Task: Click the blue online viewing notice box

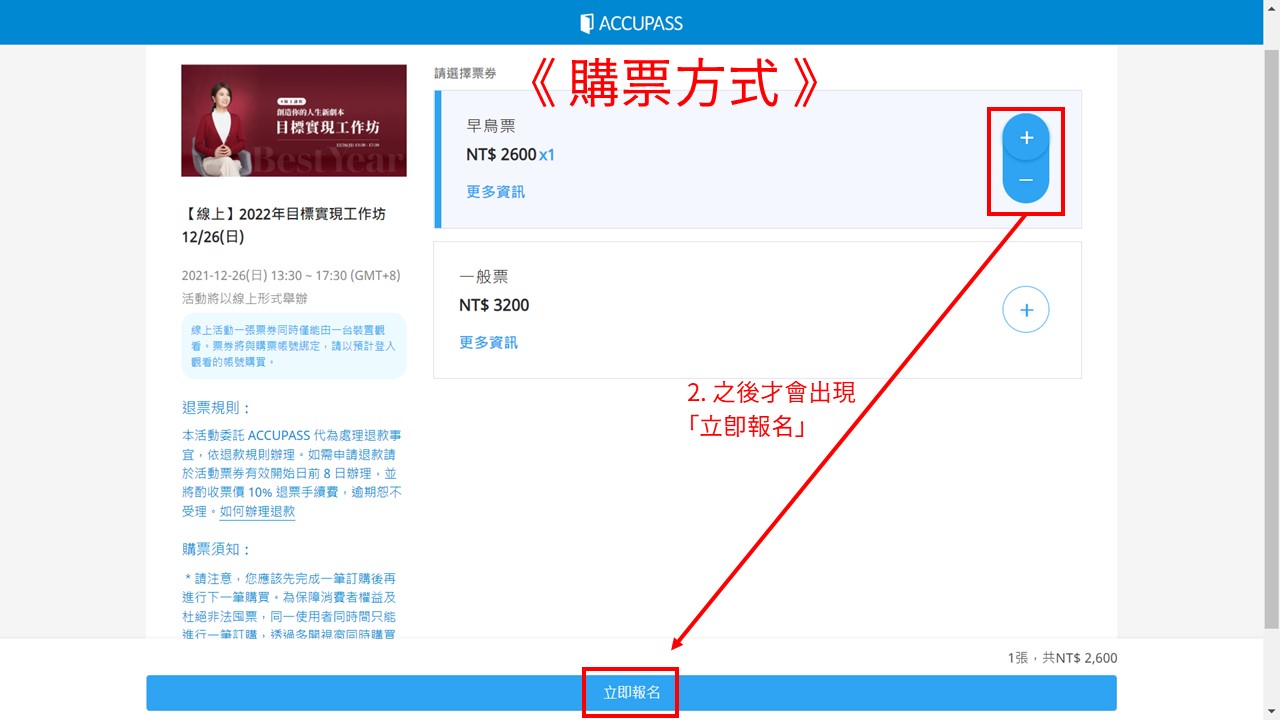Action: click(294, 346)
